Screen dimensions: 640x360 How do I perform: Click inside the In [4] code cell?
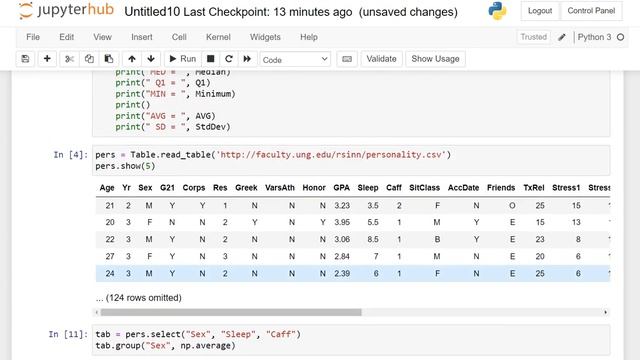tap(351, 160)
